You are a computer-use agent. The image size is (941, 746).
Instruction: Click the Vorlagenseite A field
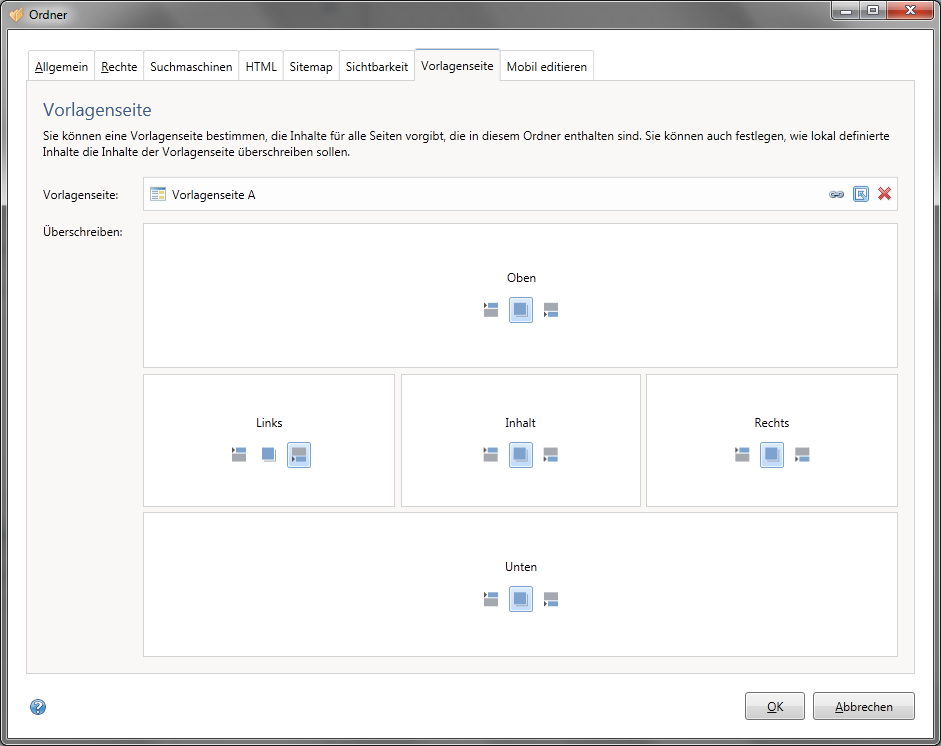coord(480,194)
